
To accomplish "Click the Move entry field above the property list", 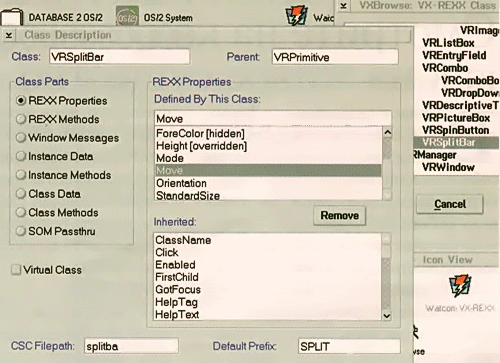I will [273, 118].
